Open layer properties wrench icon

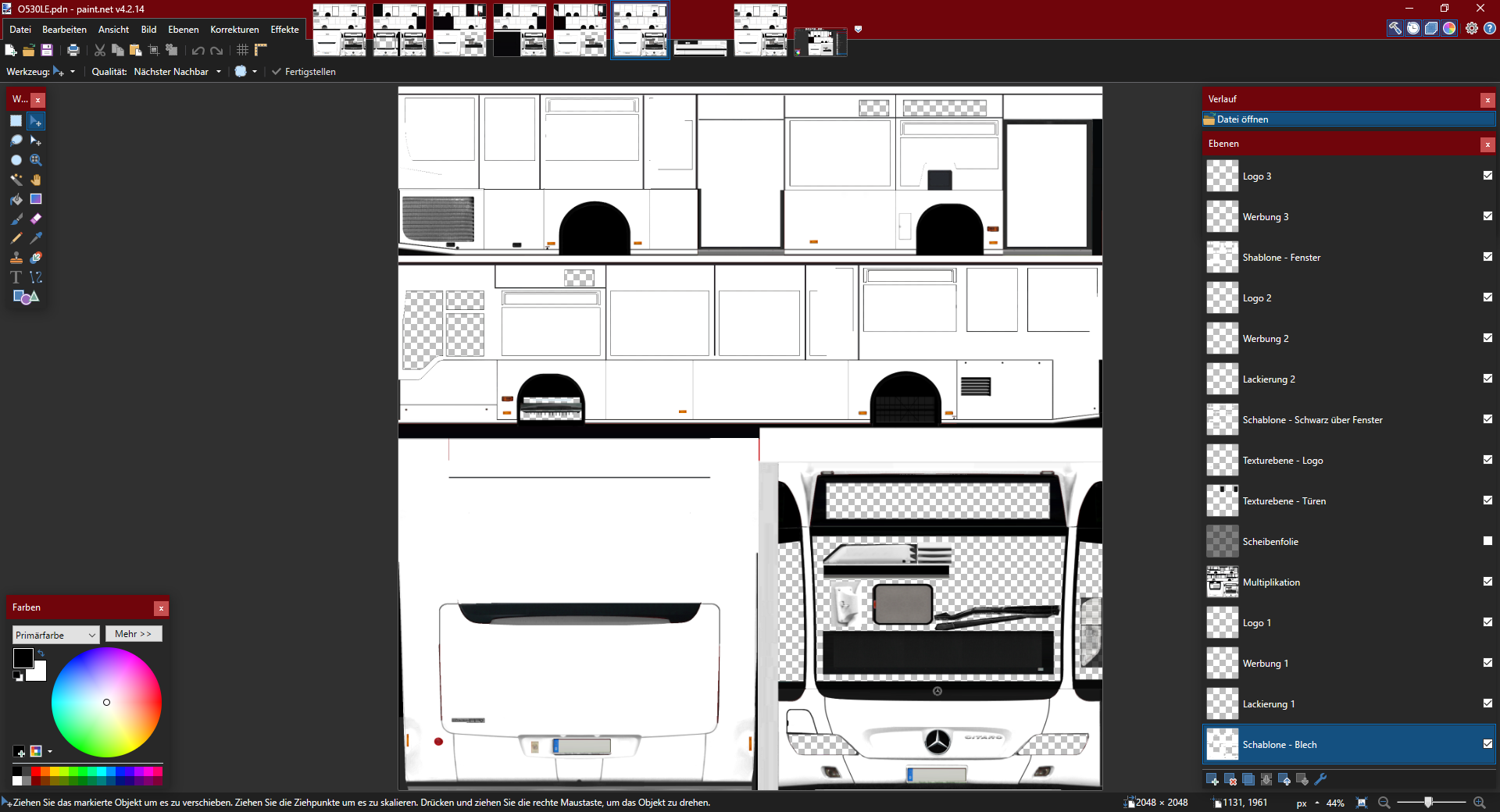click(x=1321, y=779)
